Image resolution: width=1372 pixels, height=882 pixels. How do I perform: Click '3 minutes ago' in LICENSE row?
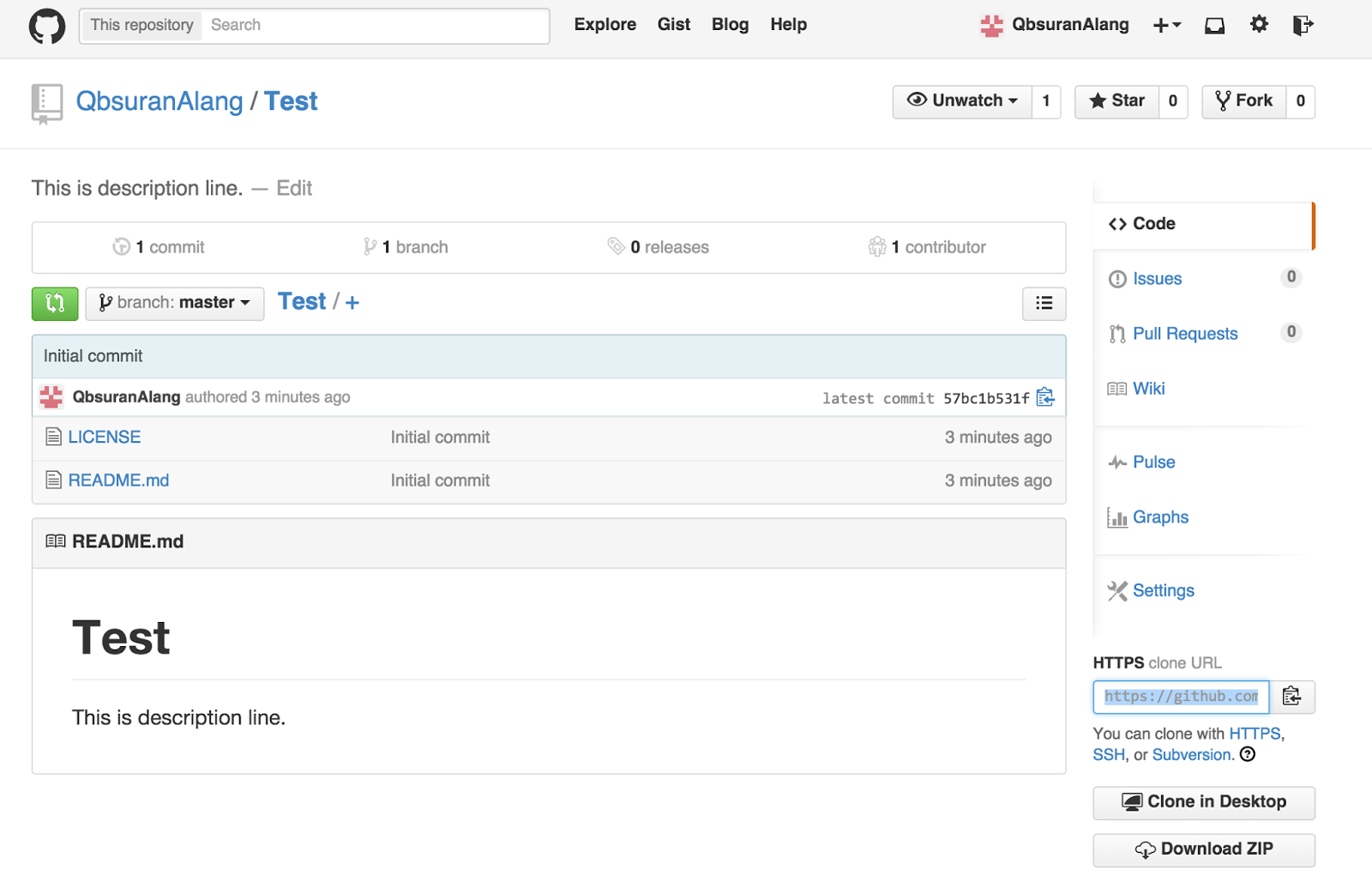[x=998, y=438]
